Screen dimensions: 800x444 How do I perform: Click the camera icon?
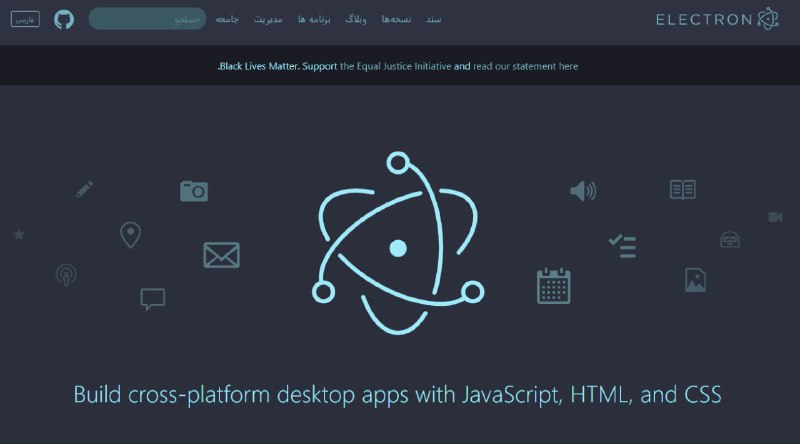click(194, 191)
